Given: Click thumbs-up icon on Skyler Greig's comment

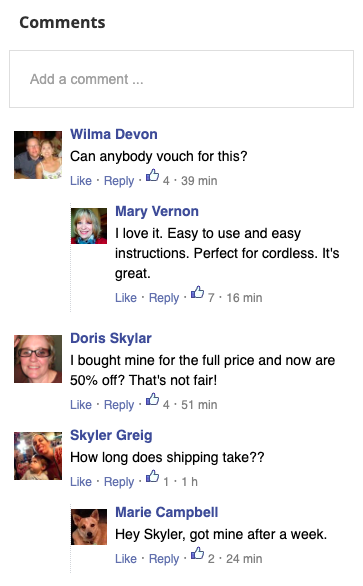Looking at the screenshot, I should coord(152,476).
